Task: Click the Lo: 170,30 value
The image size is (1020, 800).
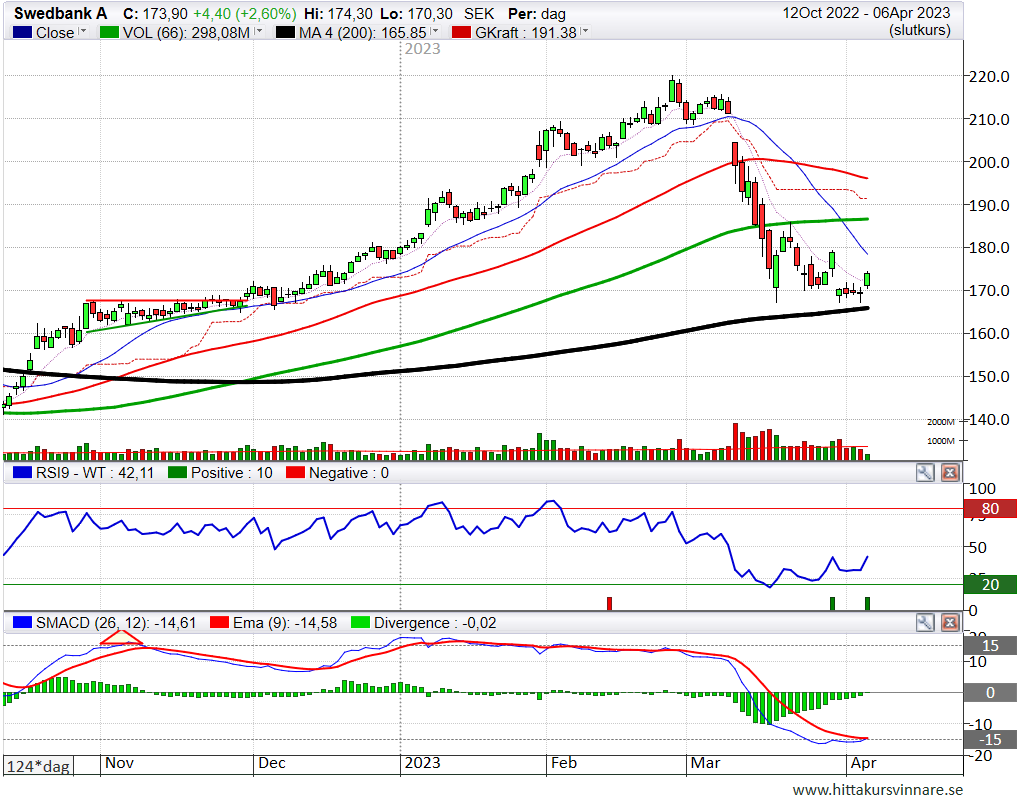Action: 416,14
